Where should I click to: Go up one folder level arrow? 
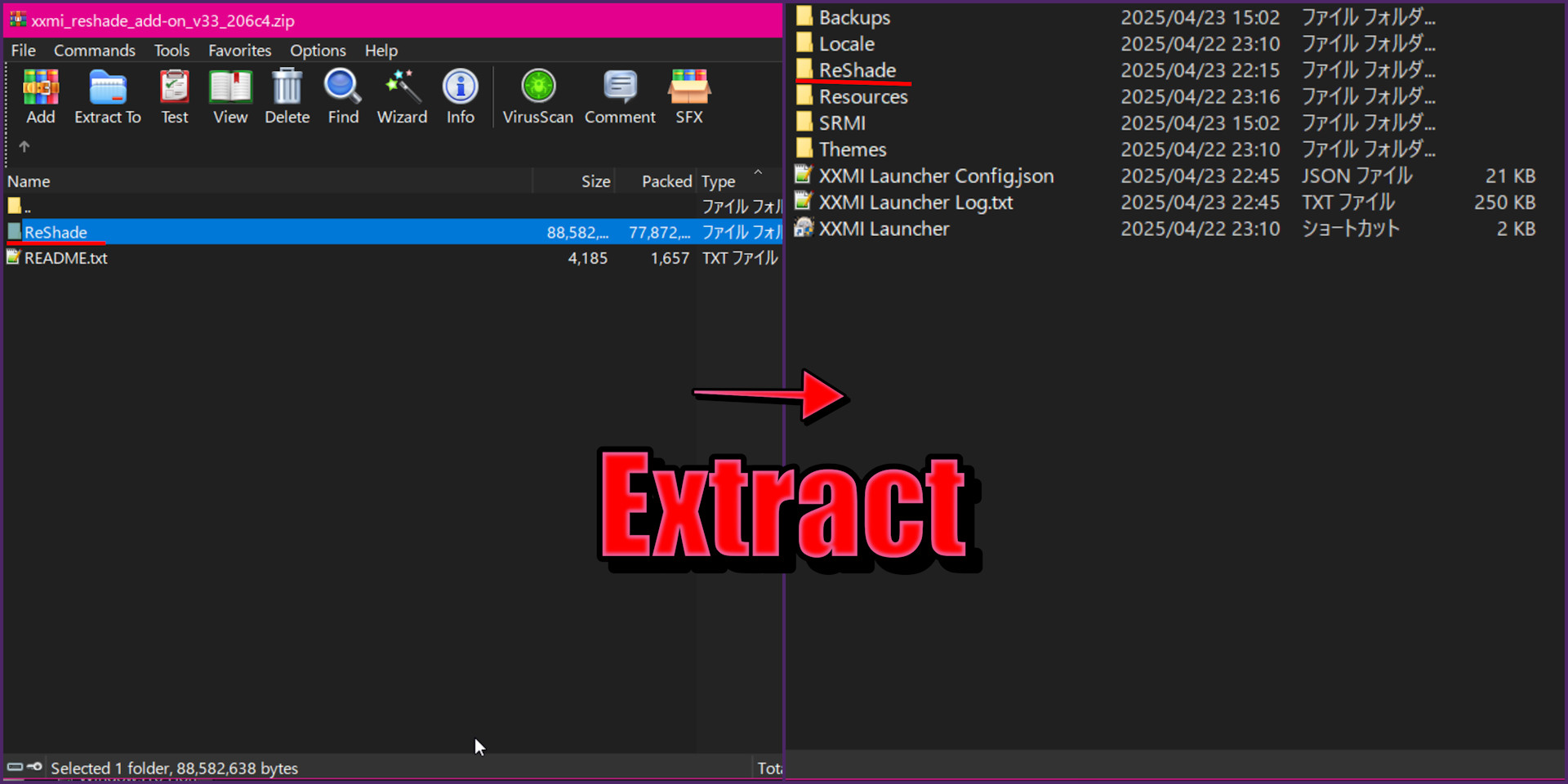point(24,147)
